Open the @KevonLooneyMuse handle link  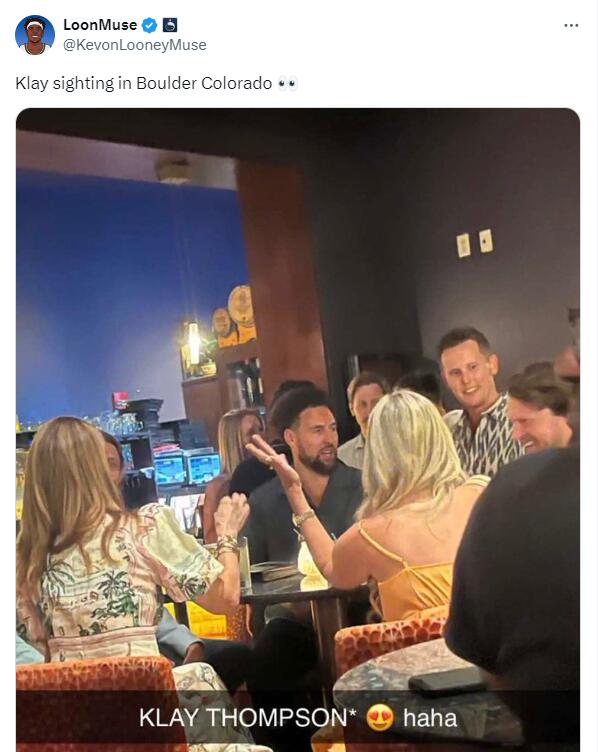135,45
